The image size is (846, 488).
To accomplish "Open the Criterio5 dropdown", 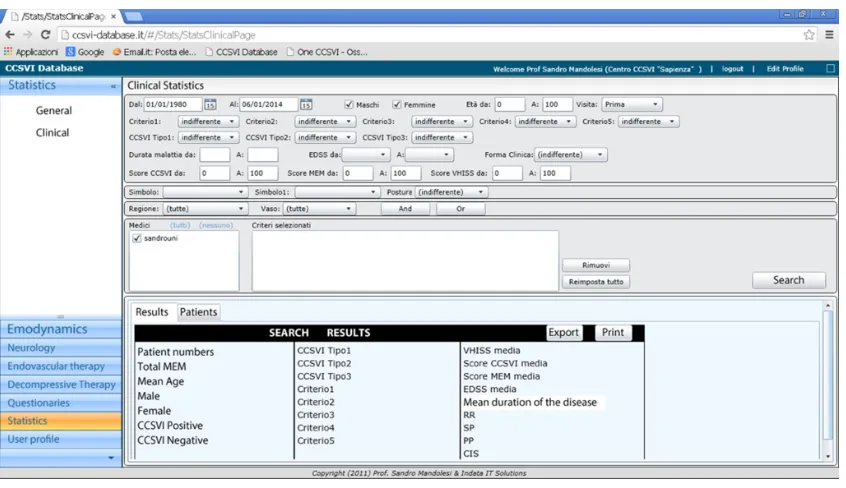I will 649,121.
